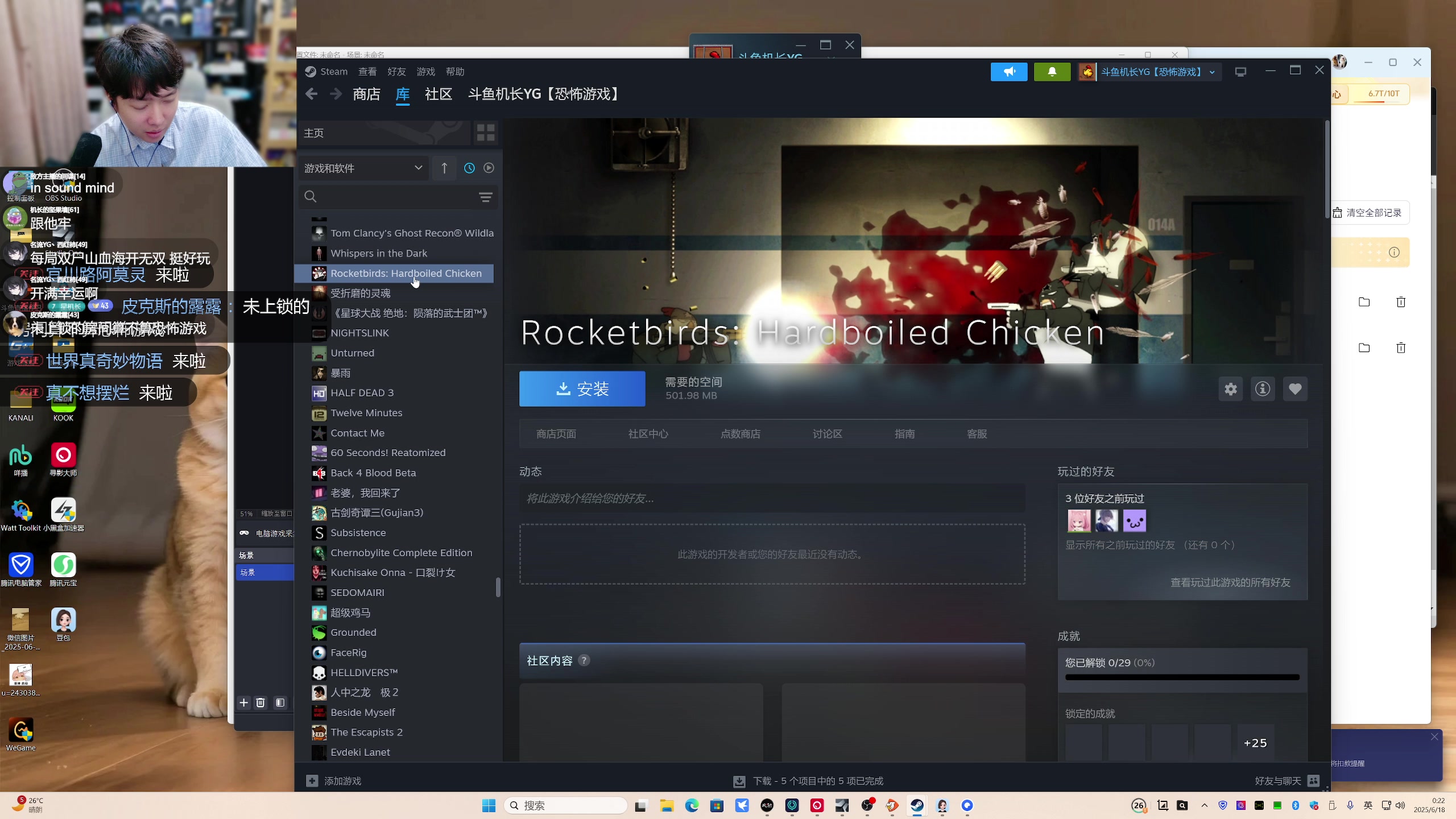
Task: Open advanced library filter options icon
Action: click(x=485, y=197)
